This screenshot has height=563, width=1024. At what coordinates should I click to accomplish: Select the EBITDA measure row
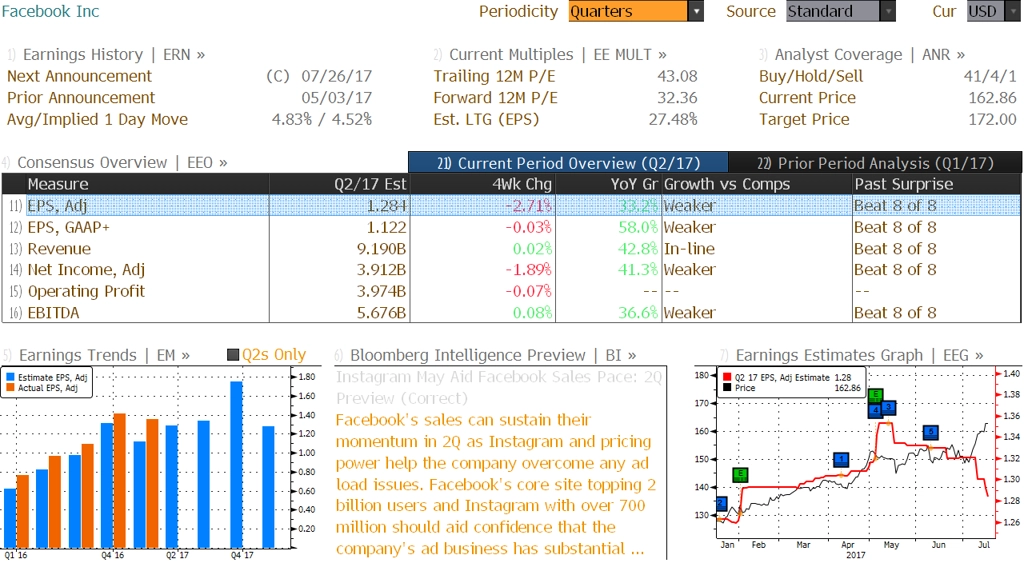coord(511,313)
